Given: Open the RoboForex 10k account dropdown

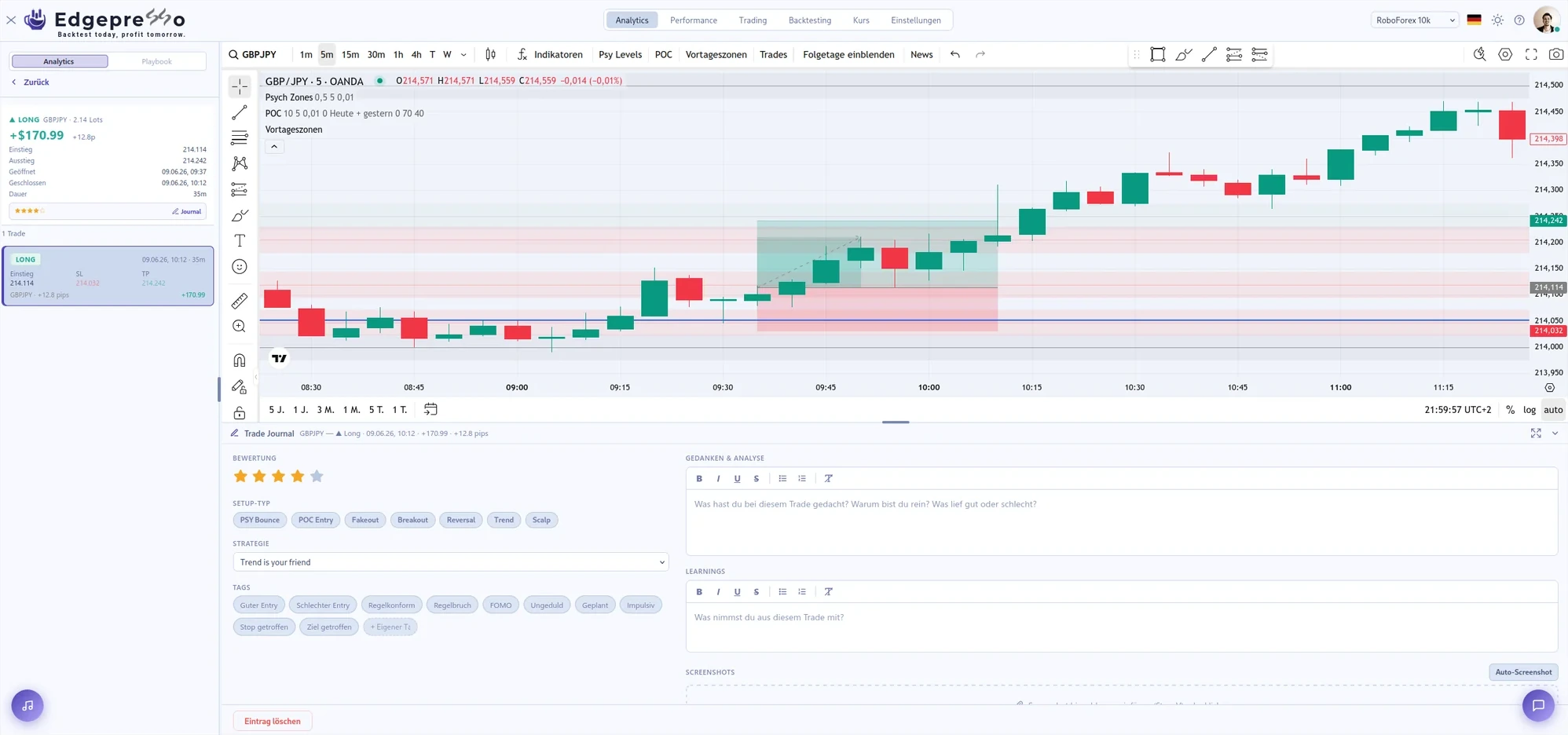Looking at the screenshot, I should click(1415, 20).
